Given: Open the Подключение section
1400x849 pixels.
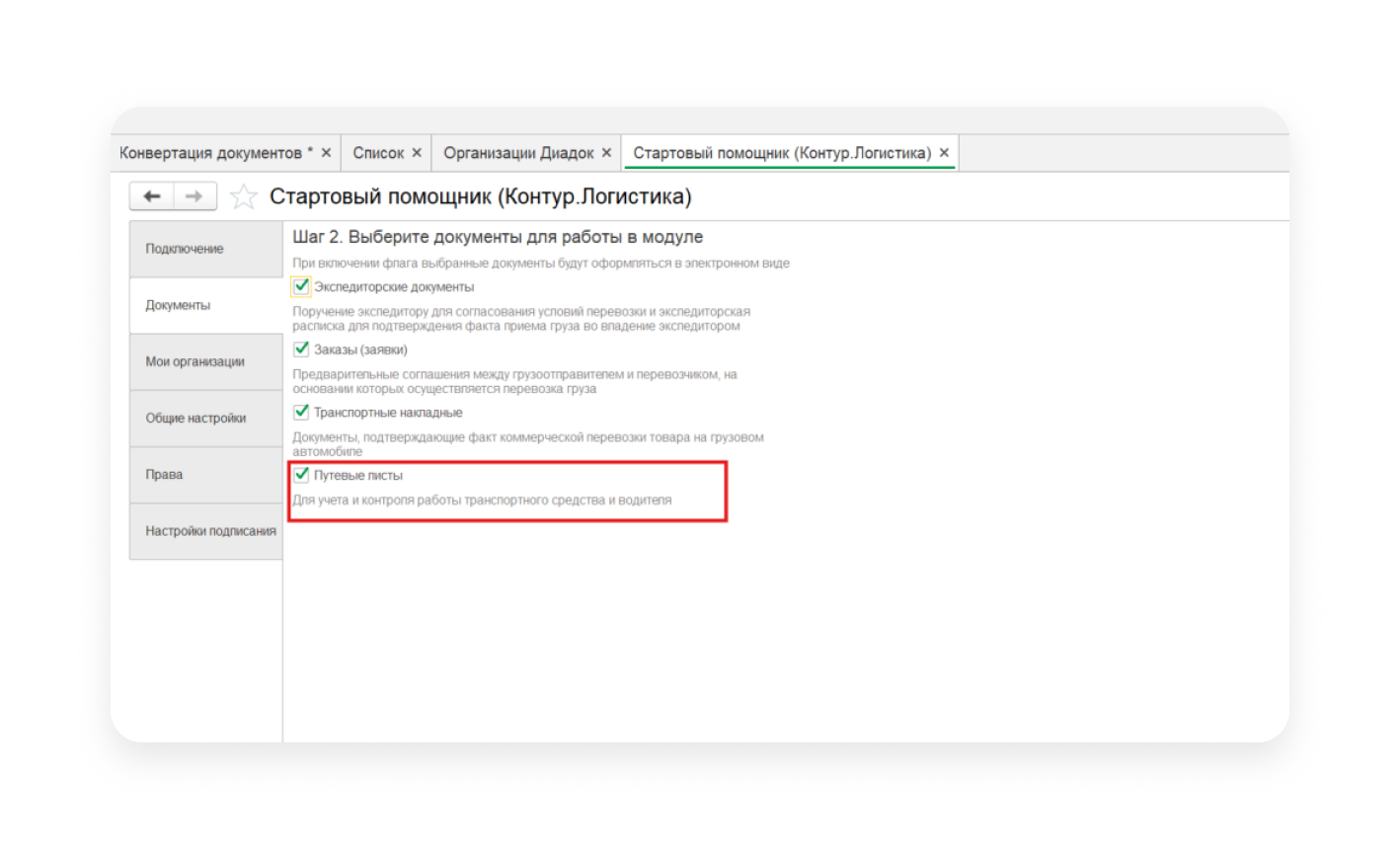Looking at the screenshot, I should (205, 249).
